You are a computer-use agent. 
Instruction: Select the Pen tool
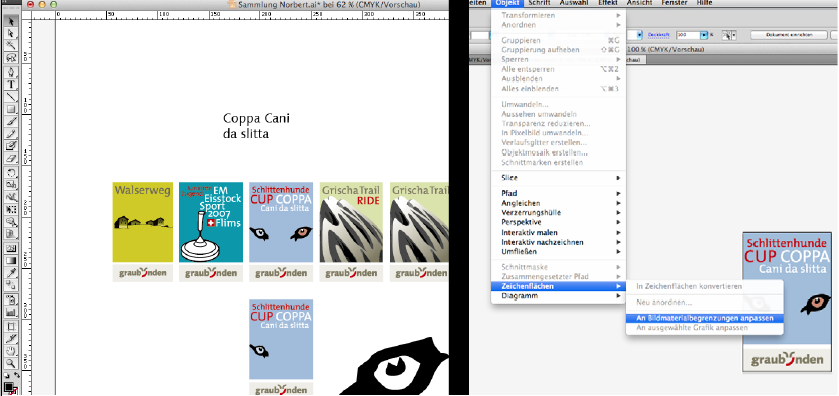(11, 72)
